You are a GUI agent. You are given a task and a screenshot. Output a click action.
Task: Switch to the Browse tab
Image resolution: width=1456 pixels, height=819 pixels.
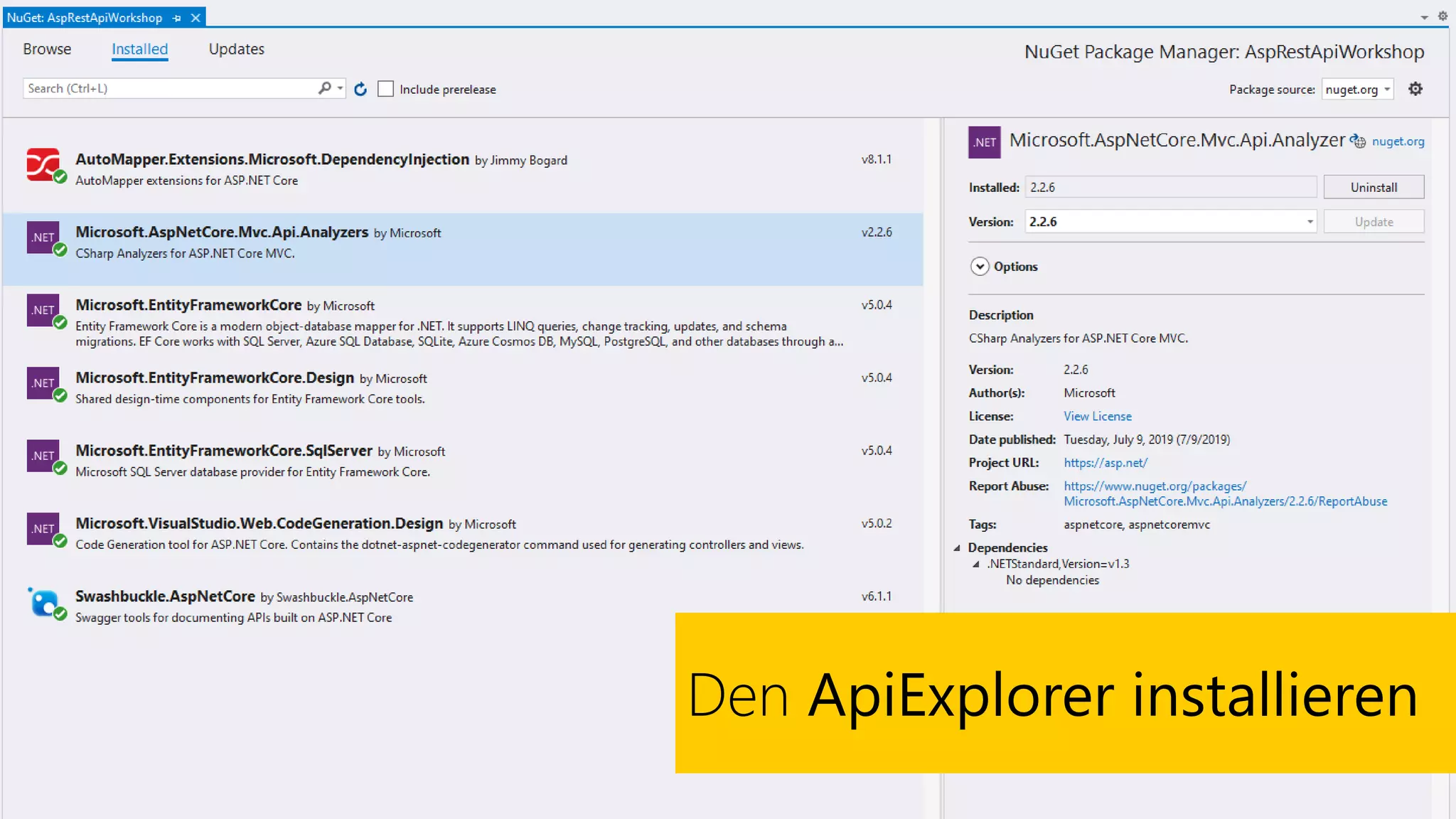pos(47,49)
